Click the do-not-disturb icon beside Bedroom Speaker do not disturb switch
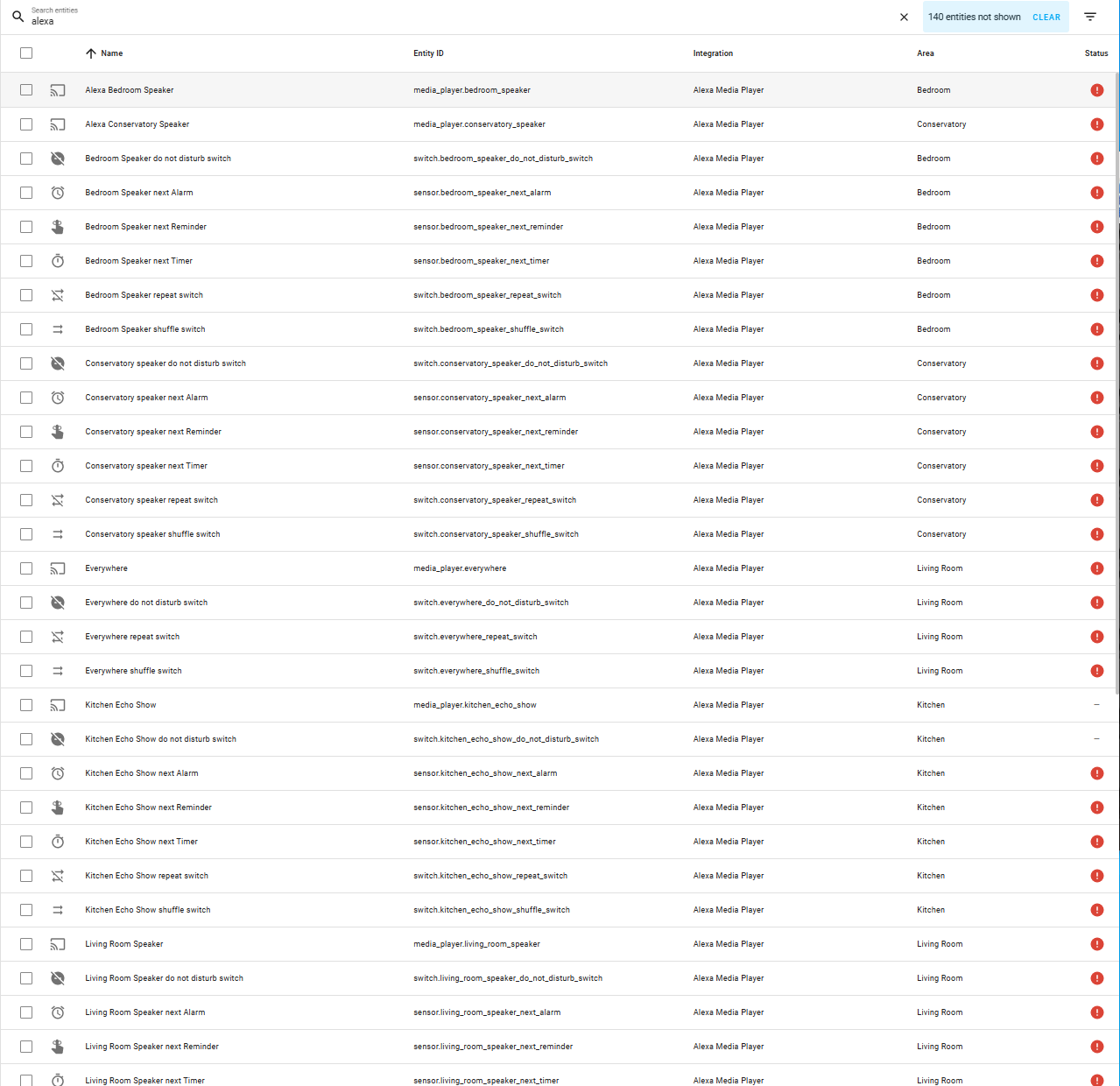Image resolution: width=1120 pixels, height=1086 pixels. 58,159
